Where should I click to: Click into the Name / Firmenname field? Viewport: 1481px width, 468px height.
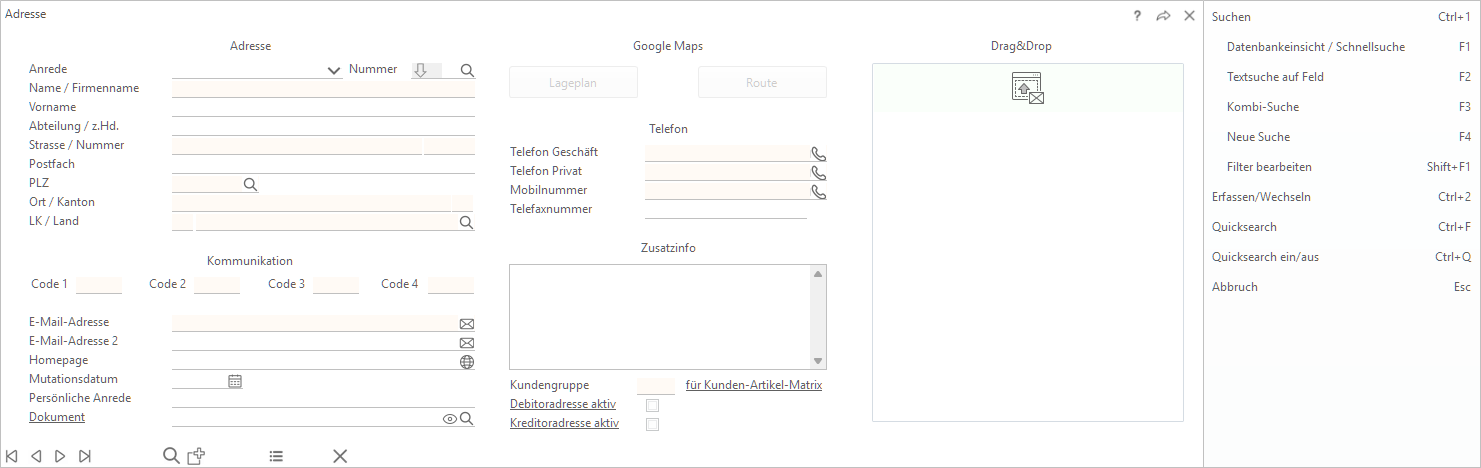(x=322, y=89)
